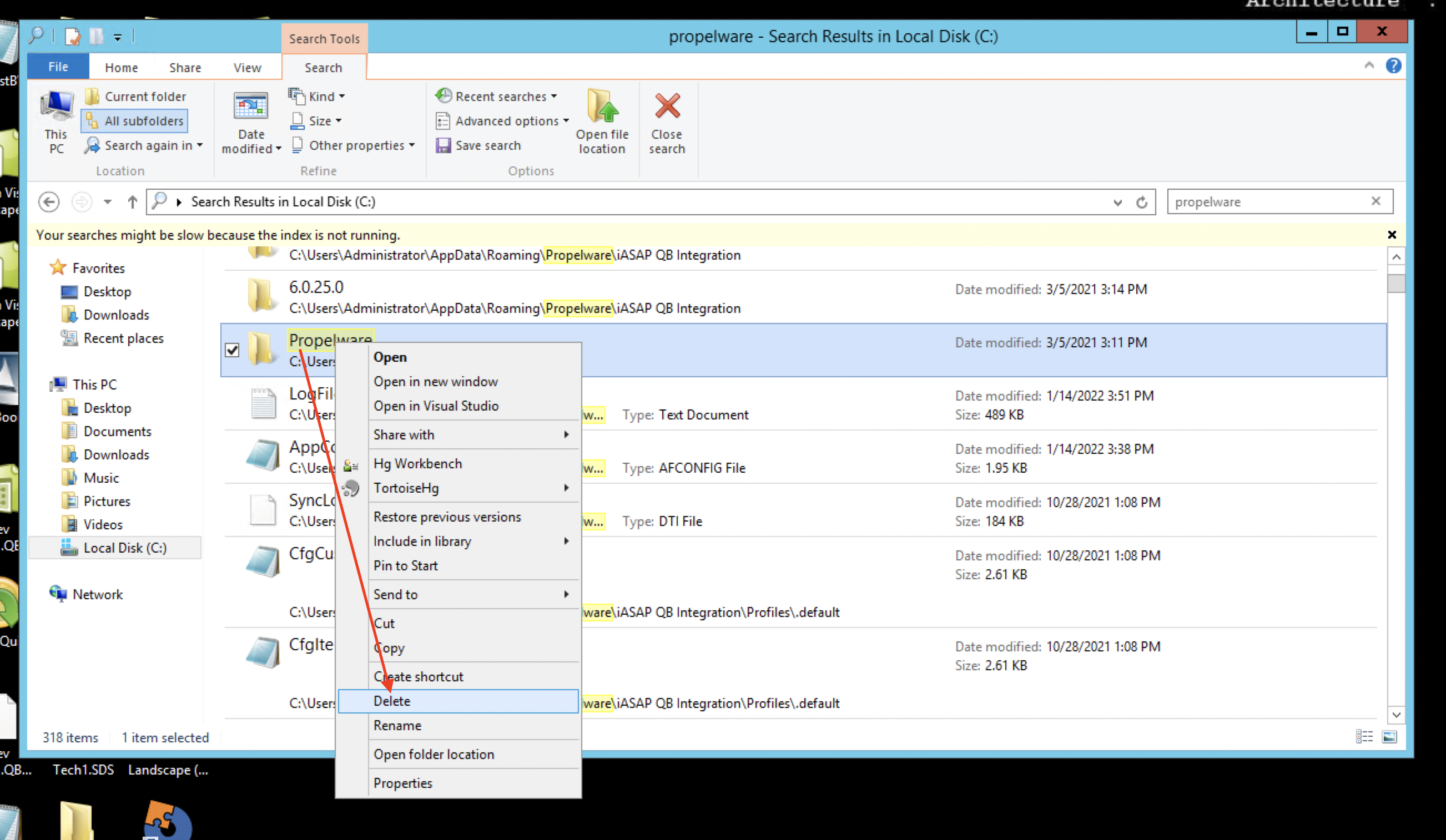1446x840 pixels.
Task: Expand TortoiseHg submenu
Action: click(459, 488)
